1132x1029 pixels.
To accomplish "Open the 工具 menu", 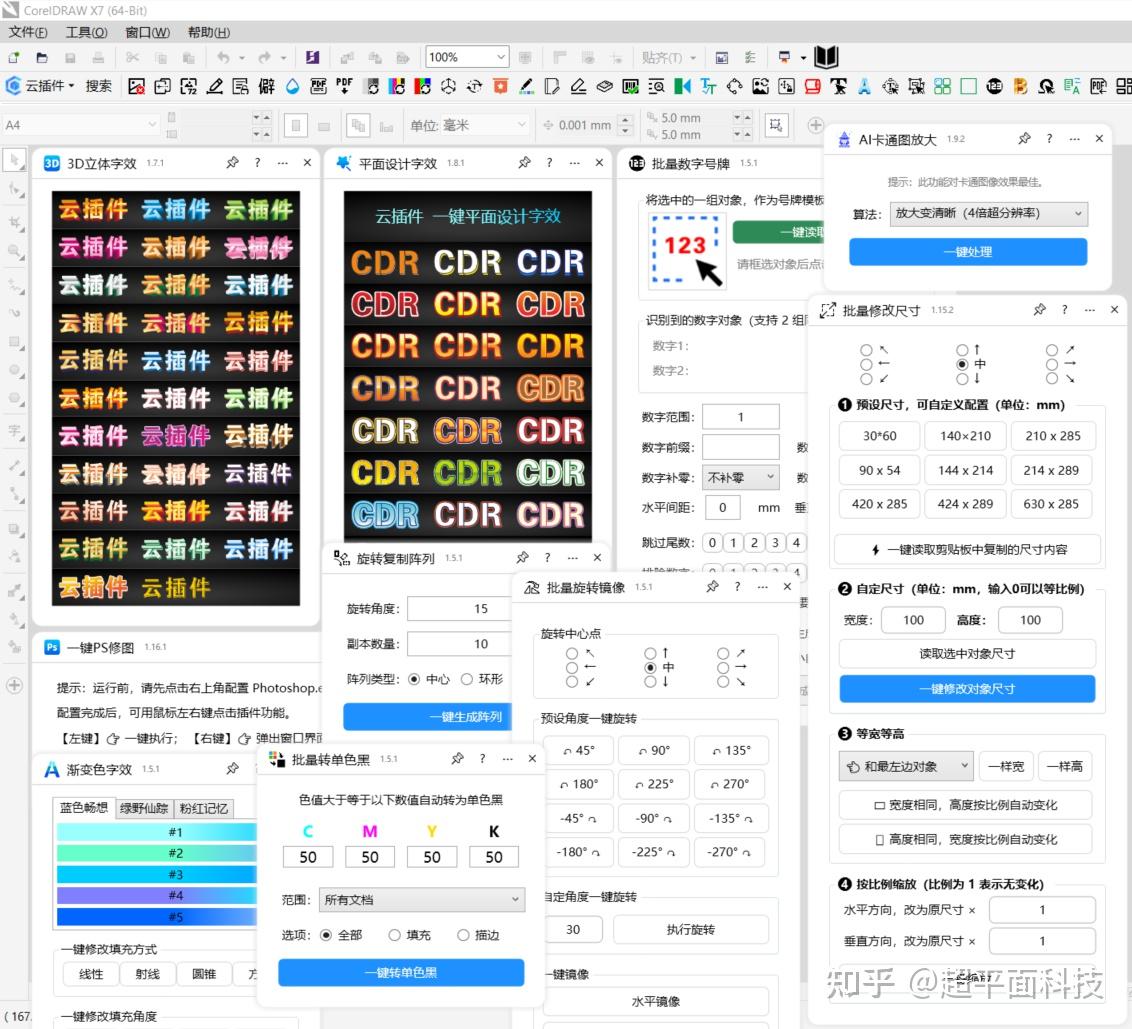I will tap(86, 32).
